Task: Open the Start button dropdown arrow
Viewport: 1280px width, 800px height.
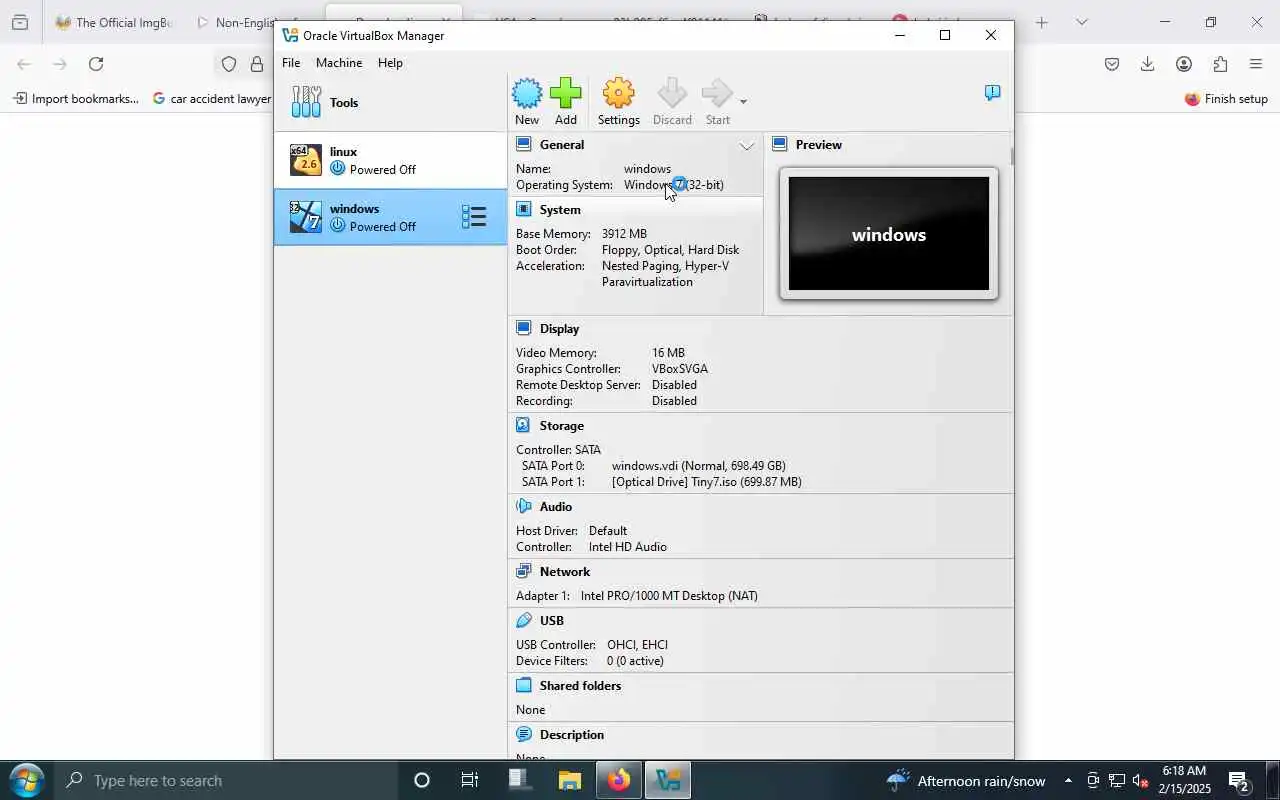Action: point(743,101)
